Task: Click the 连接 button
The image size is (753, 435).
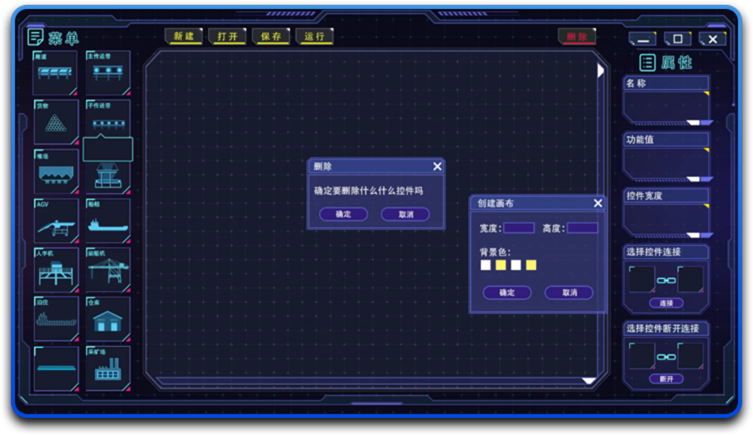Action: tap(666, 303)
